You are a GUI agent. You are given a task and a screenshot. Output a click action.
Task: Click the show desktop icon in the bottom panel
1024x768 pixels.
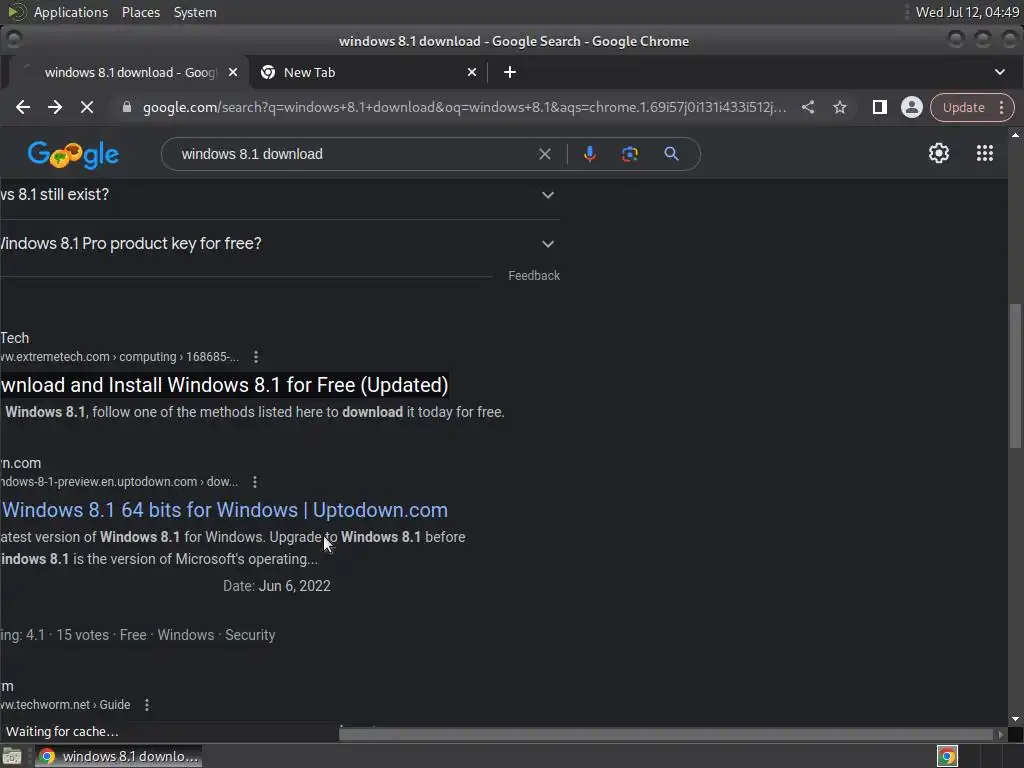pos(12,756)
